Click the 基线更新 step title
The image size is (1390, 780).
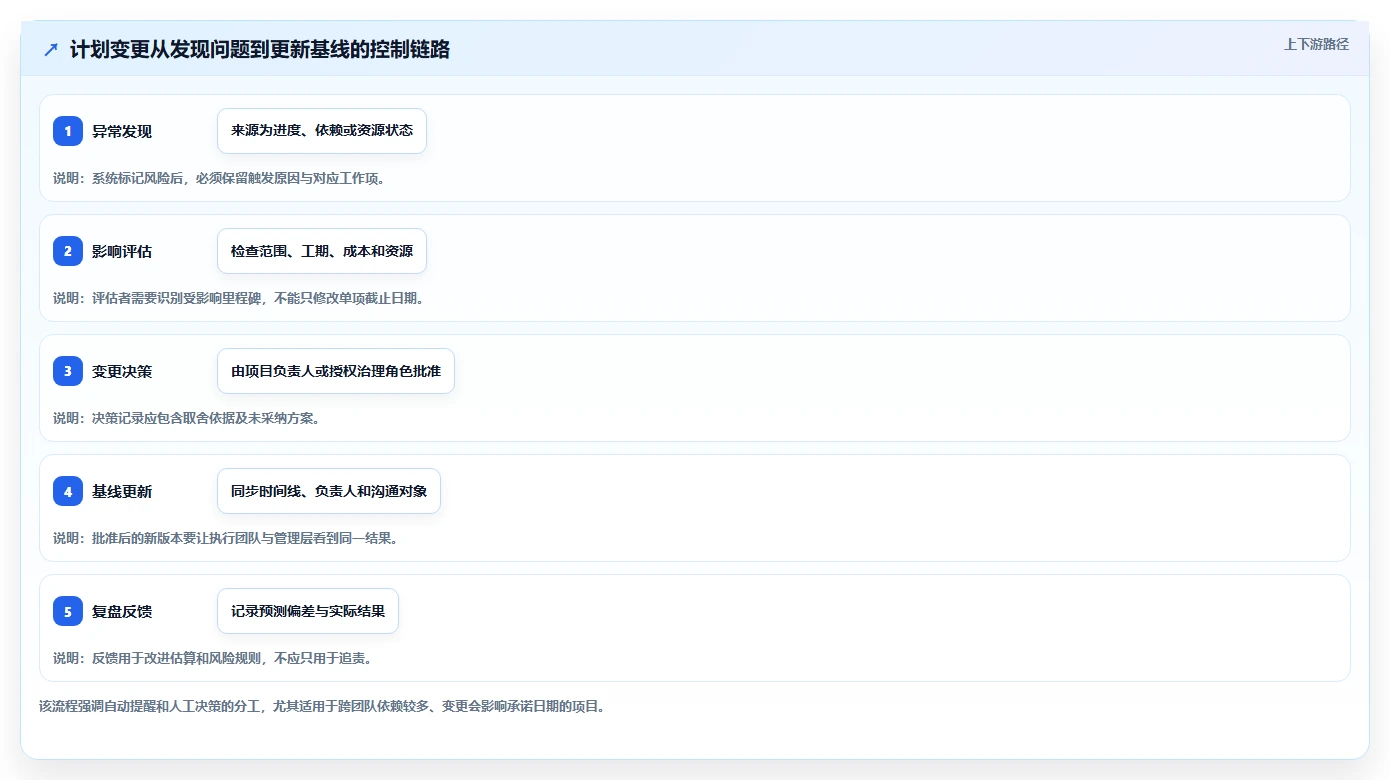coord(122,491)
